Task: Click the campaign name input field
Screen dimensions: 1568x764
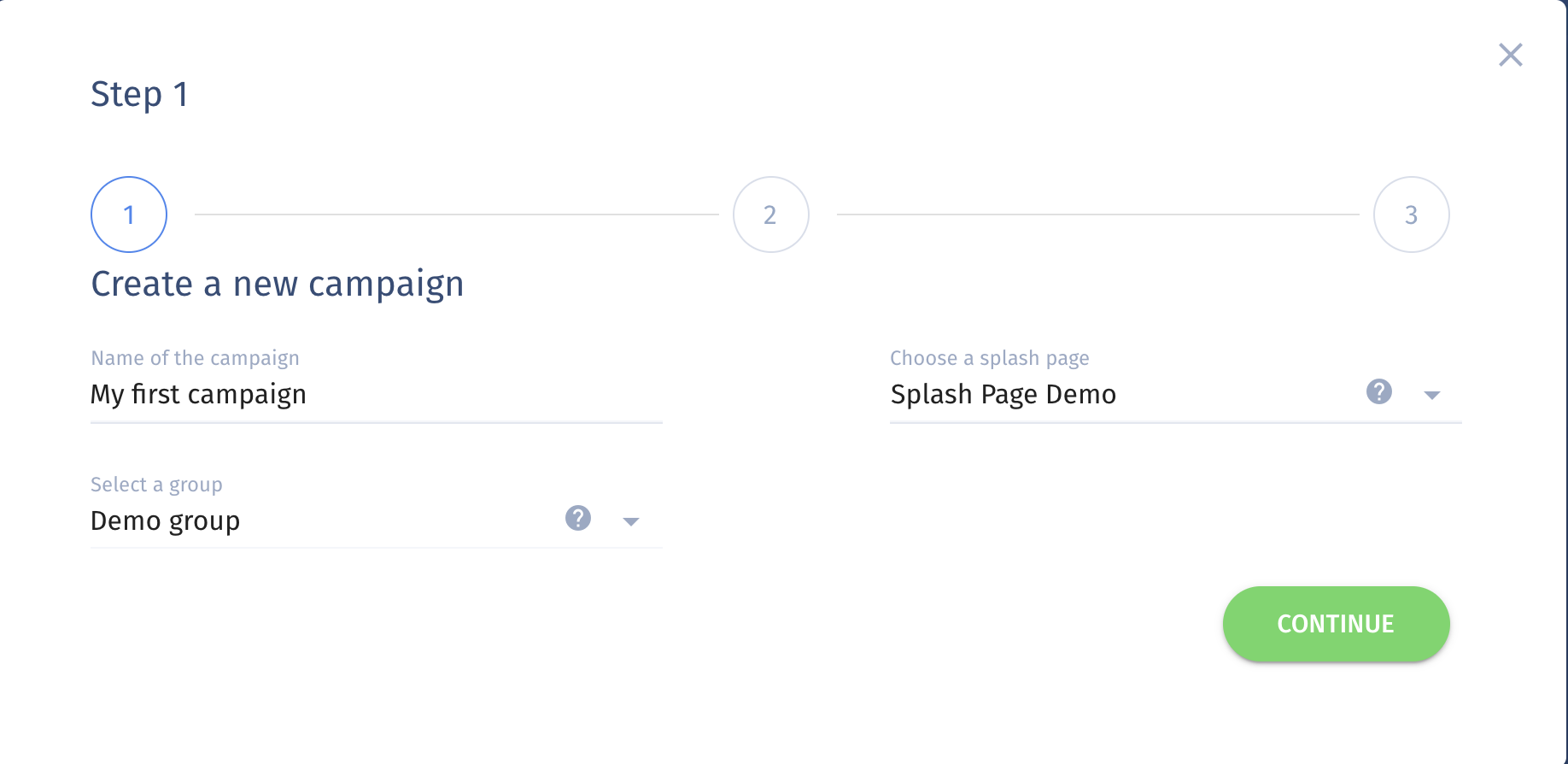Action: (377, 395)
